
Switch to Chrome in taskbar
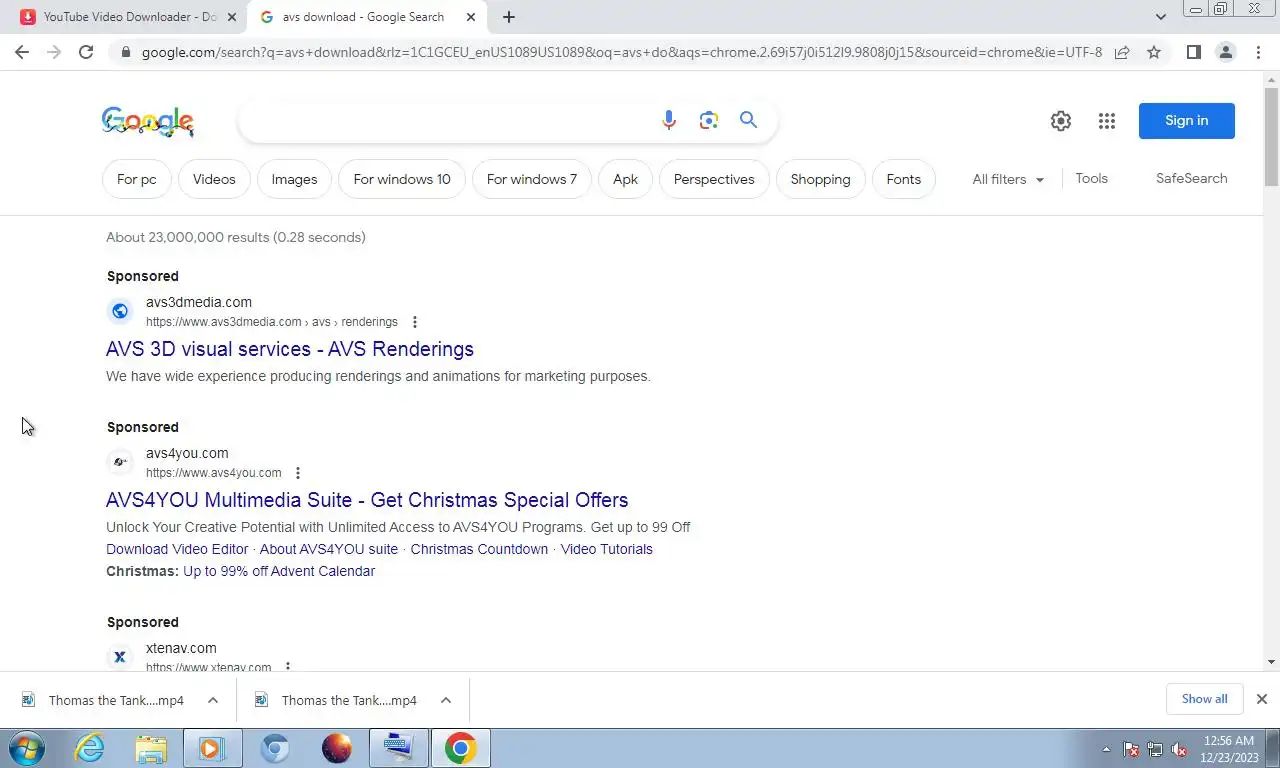coord(460,748)
